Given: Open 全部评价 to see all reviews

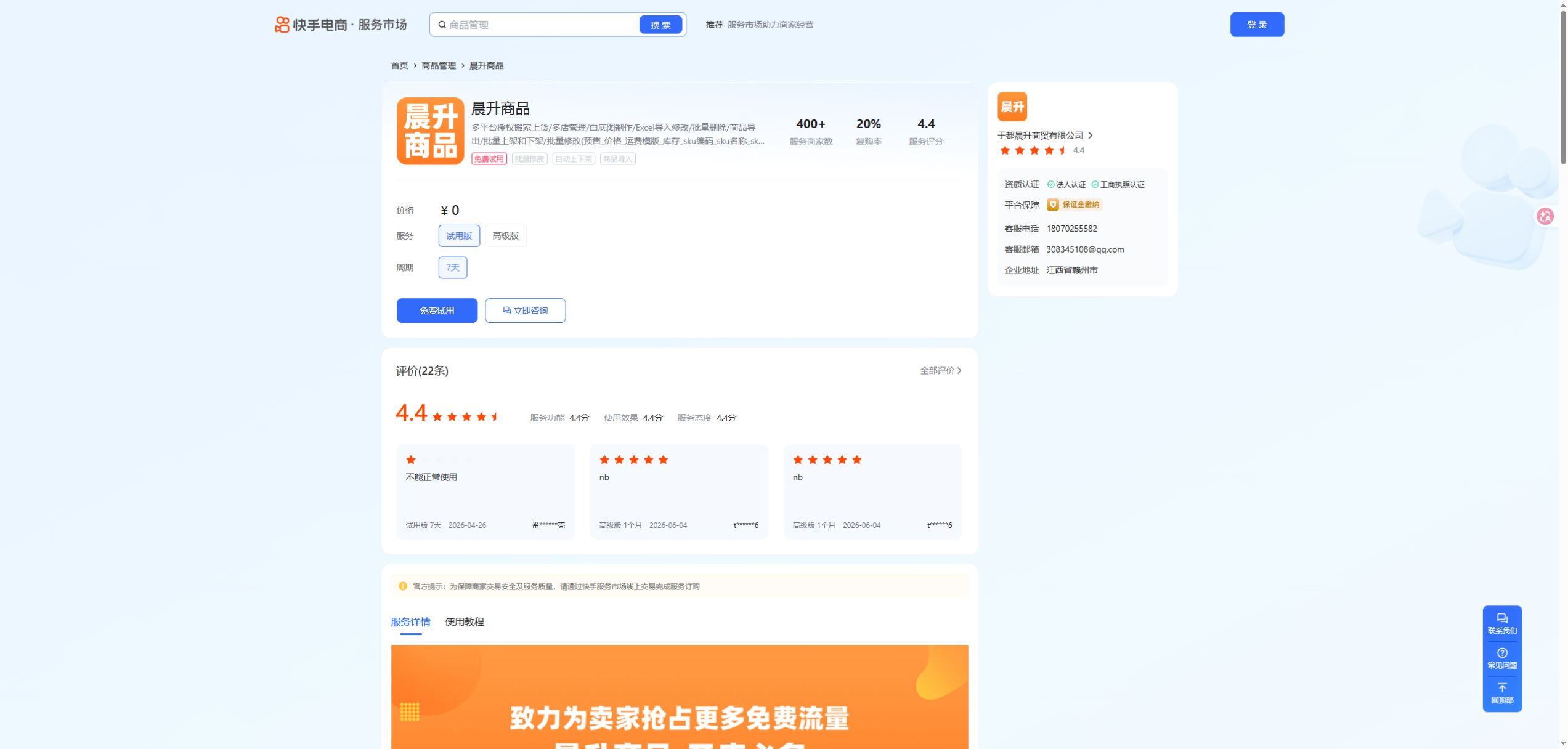Looking at the screenshot, I should pyautogui.click(x=940, y=371).
